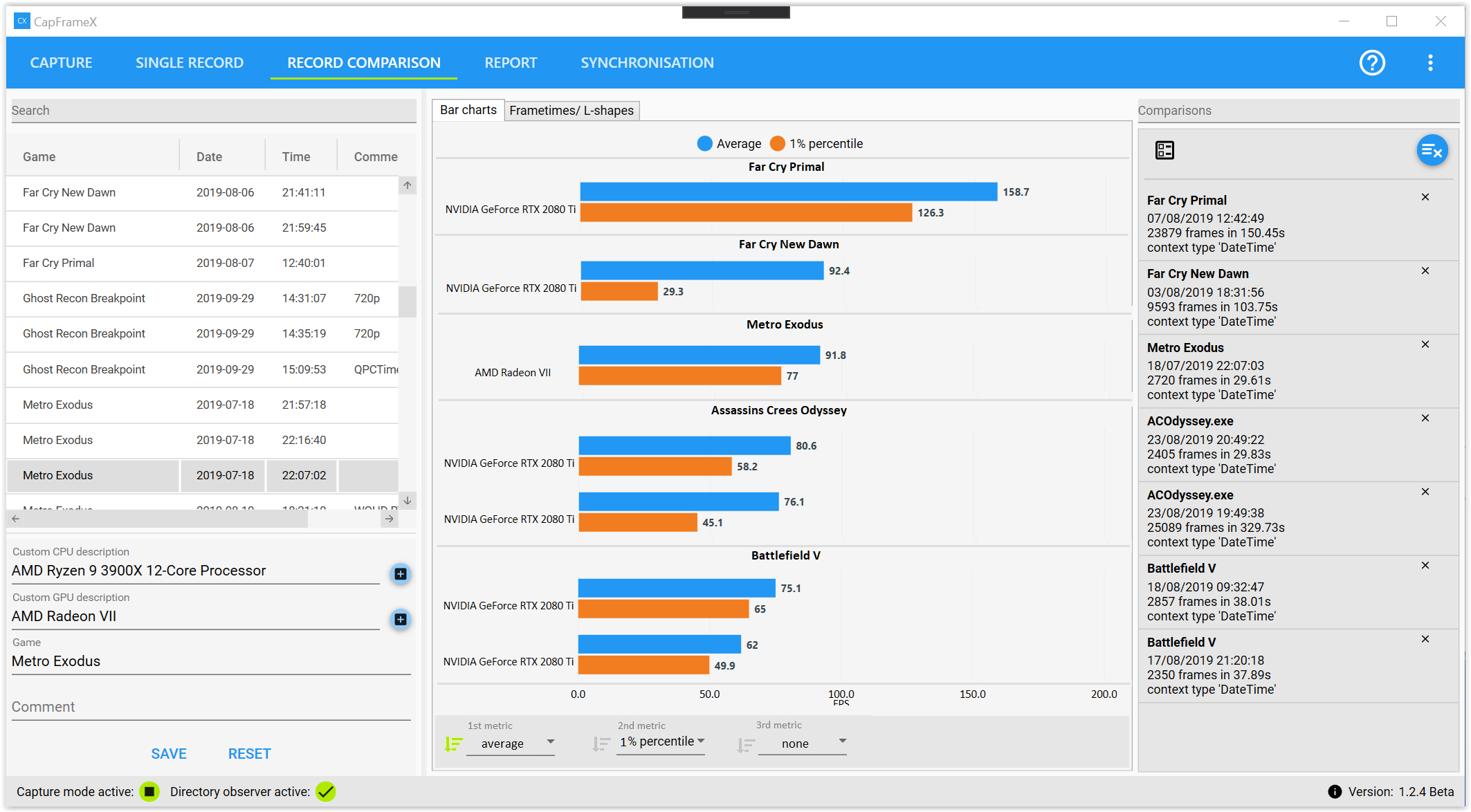Open the 1st metric average dropdown
This screenshot has width=1471, height=812.
(x=511, y=744)
